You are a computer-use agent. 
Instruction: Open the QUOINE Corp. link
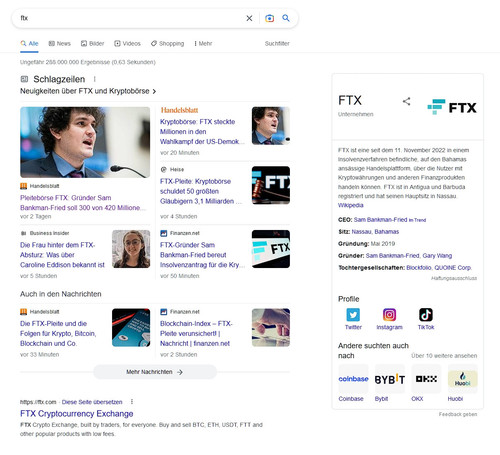click(x=453, y=268)
